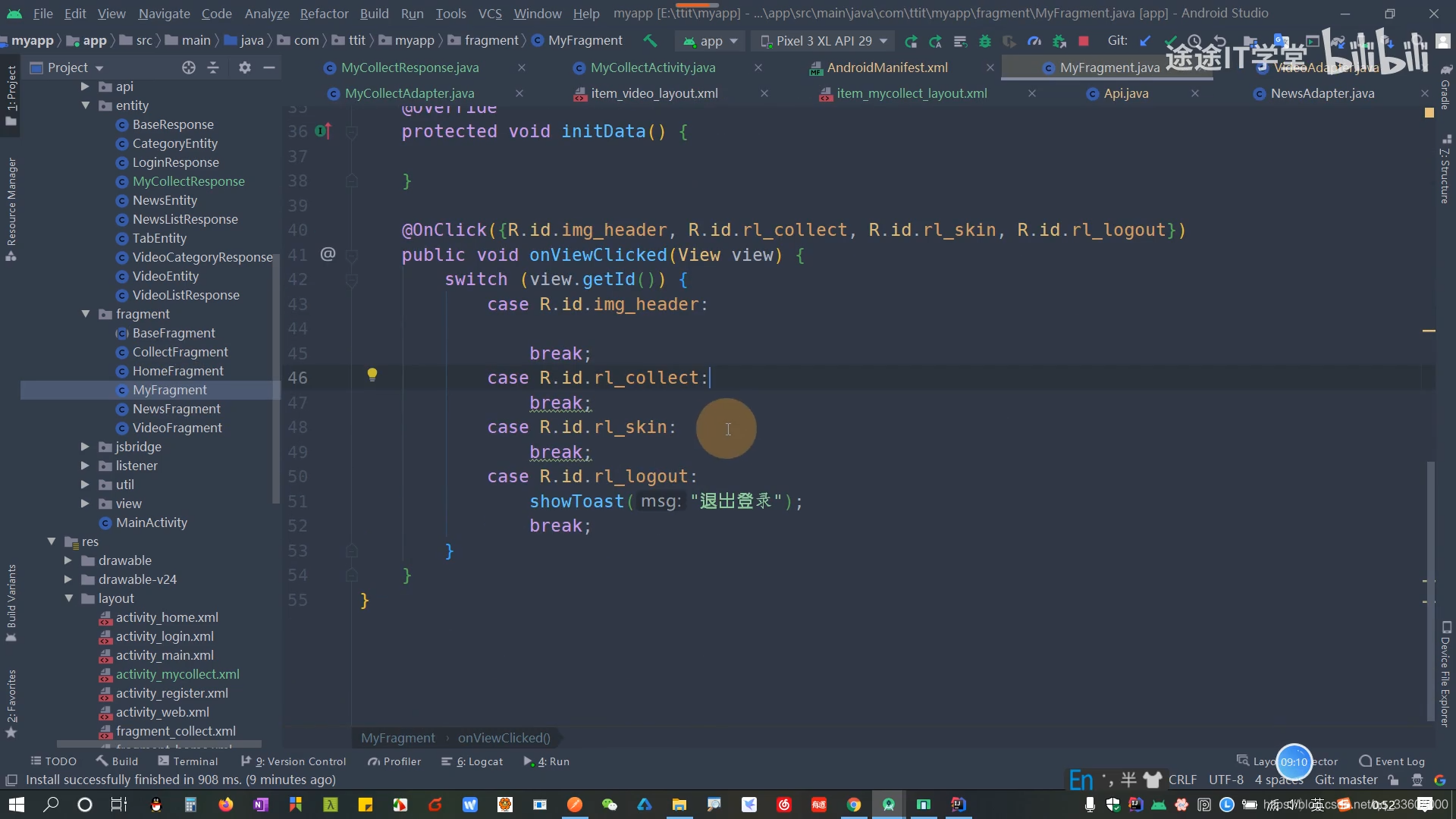The height and width of the screenshot is (819, 1456).
Task: Open the Refactor menu
Action: (x=324, y=14)
